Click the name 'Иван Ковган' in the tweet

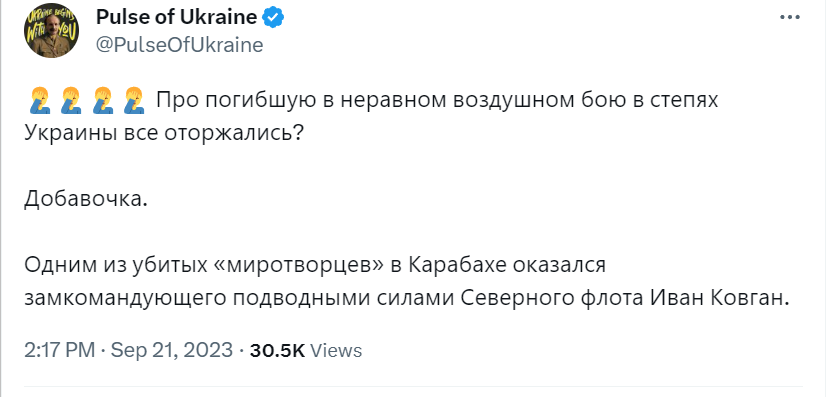718,298
